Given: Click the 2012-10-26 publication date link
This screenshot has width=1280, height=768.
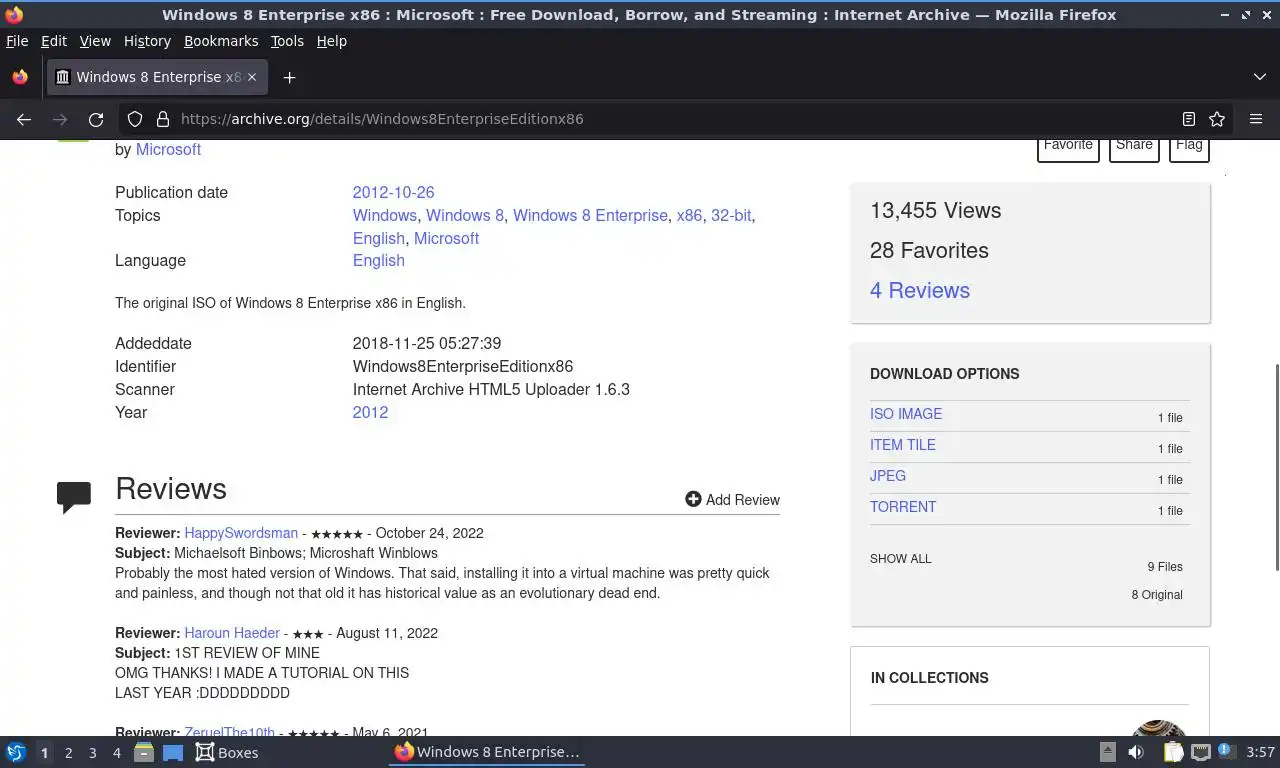Looking at the screenshot, I should coord(393,192).
